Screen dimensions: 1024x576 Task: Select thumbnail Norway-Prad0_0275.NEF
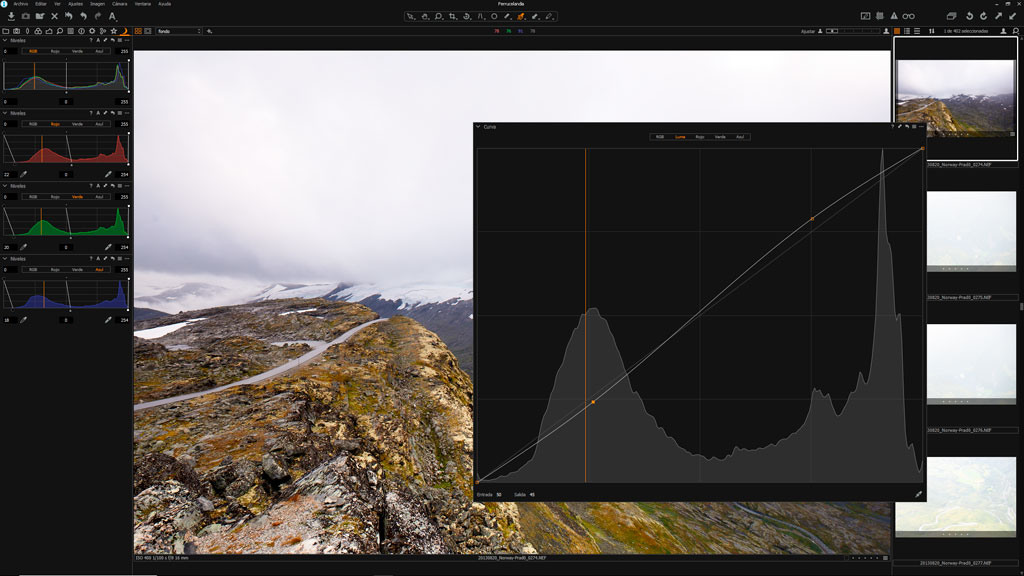956,230
